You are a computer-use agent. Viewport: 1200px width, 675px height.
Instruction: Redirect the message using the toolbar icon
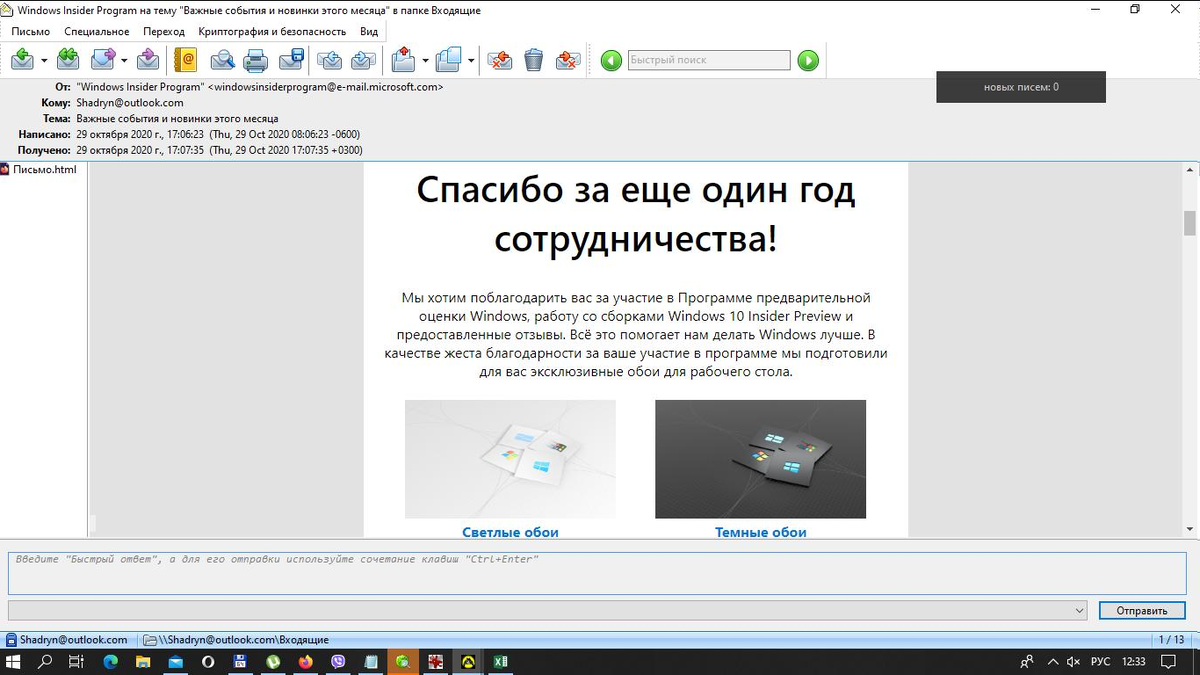[x=148, y=60]
